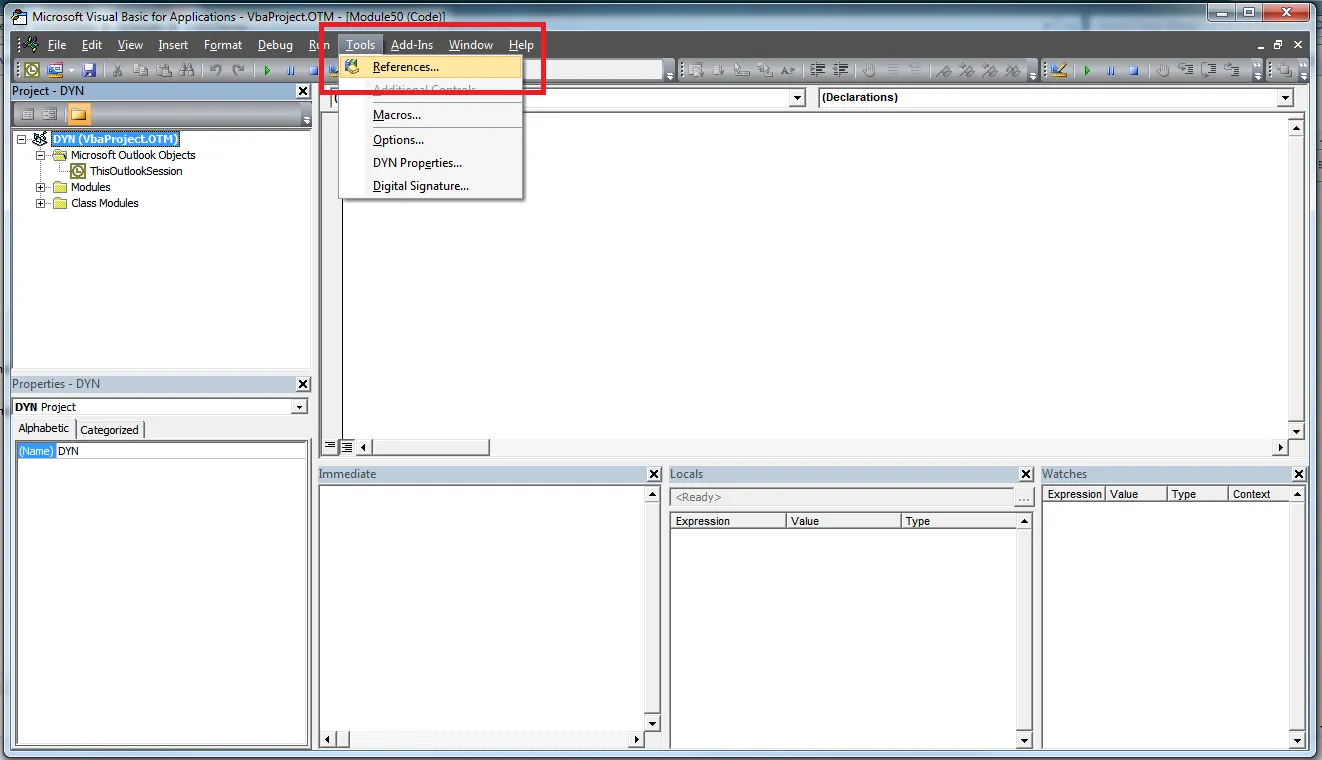Toggle Folders view in the Project panel
The image size is (1322, 760).
click(78, 114)
